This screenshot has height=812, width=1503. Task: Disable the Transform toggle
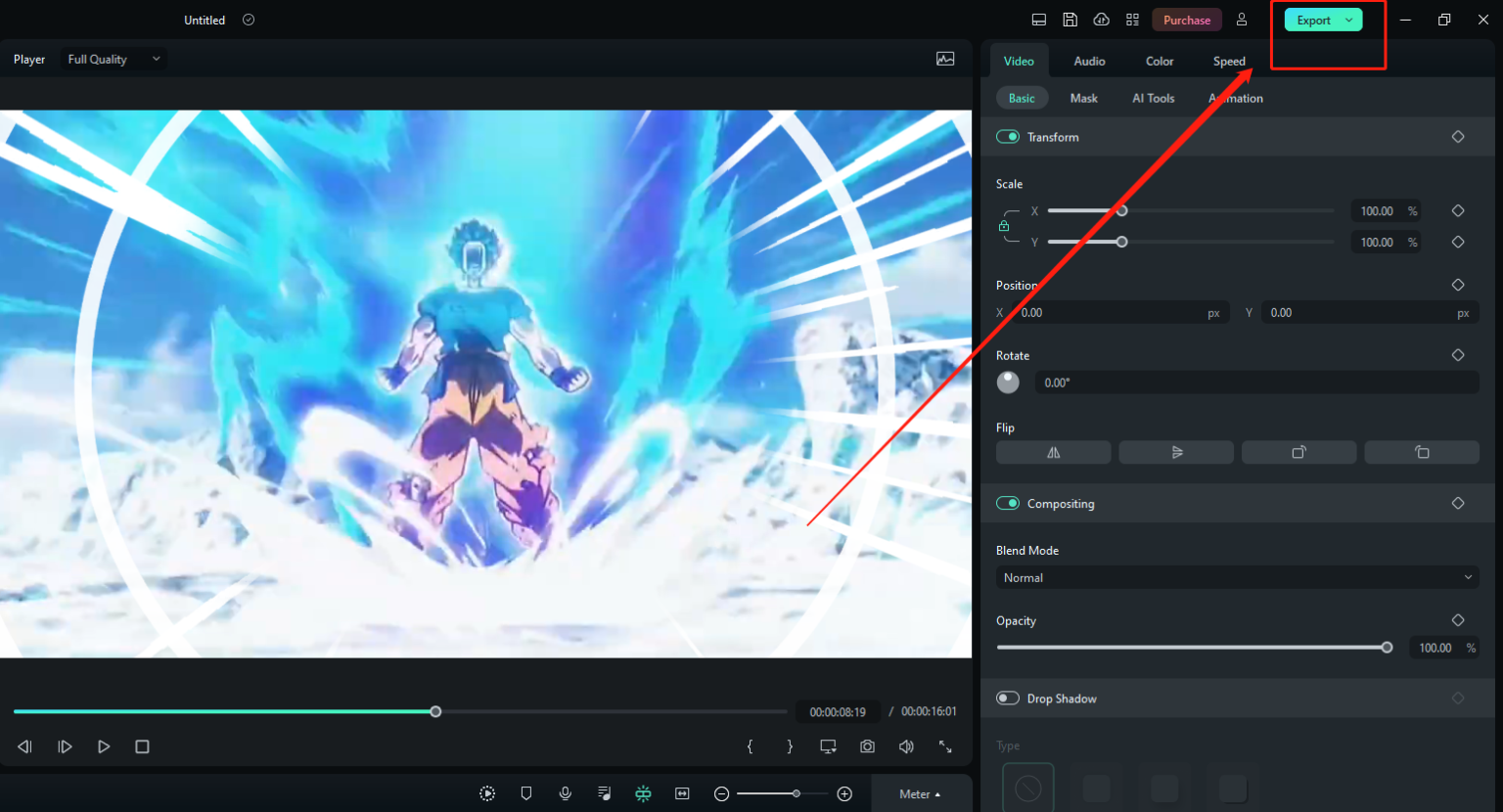(1007, 136)
